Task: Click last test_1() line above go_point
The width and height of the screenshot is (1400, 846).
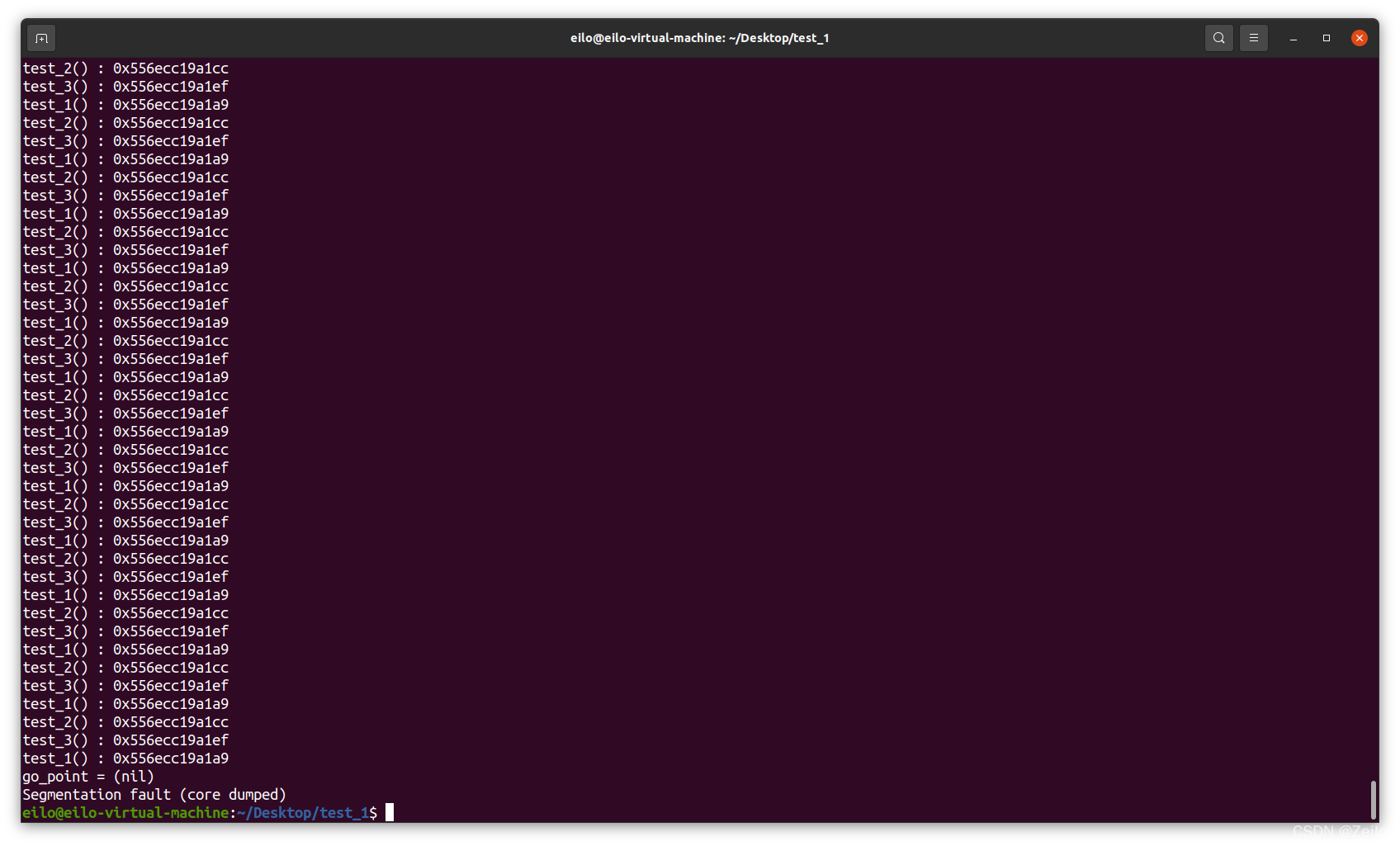Action: (x=125, y=759)
